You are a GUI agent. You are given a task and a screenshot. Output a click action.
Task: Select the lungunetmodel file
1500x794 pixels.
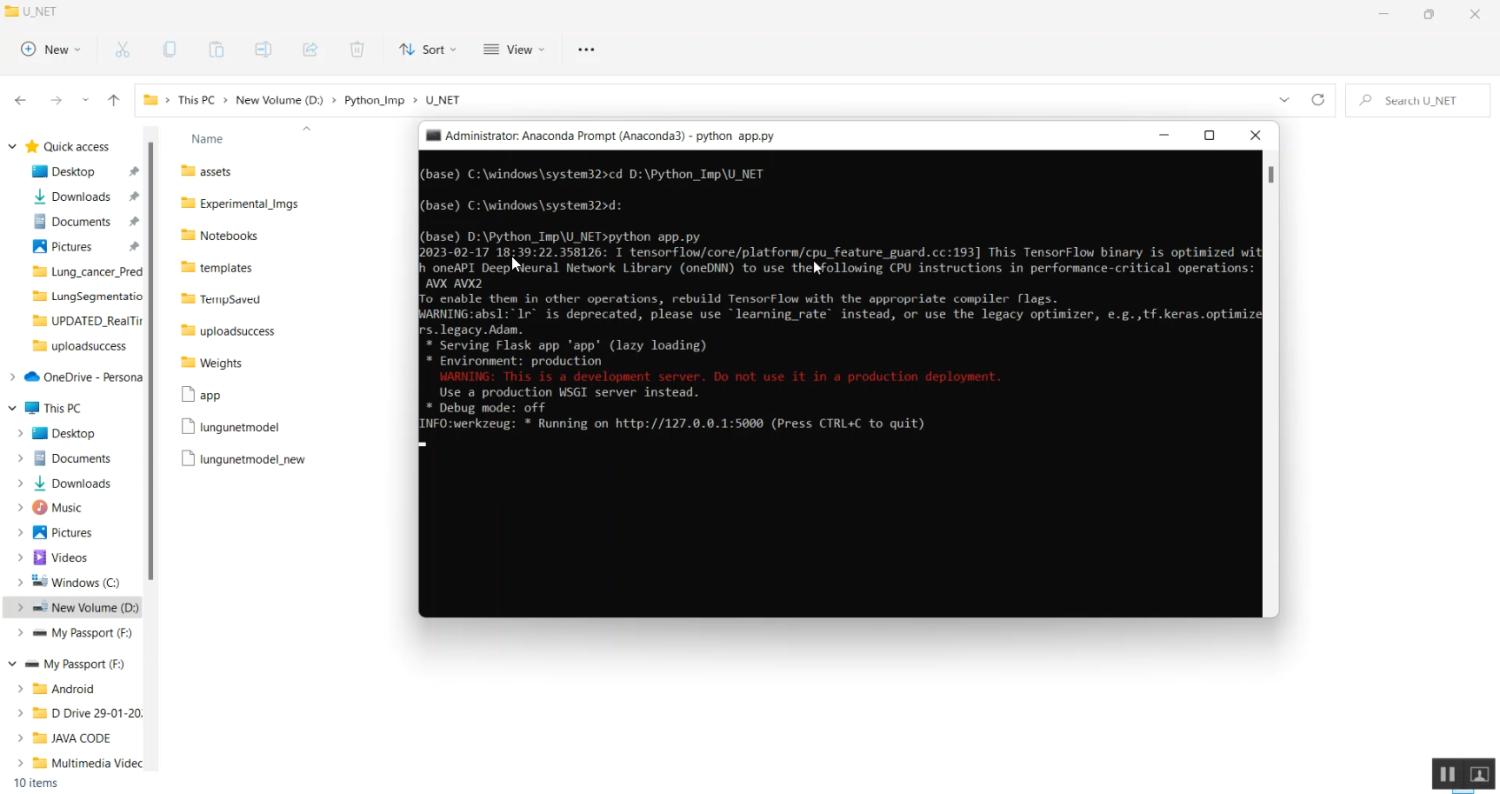[x=230, y=427]
